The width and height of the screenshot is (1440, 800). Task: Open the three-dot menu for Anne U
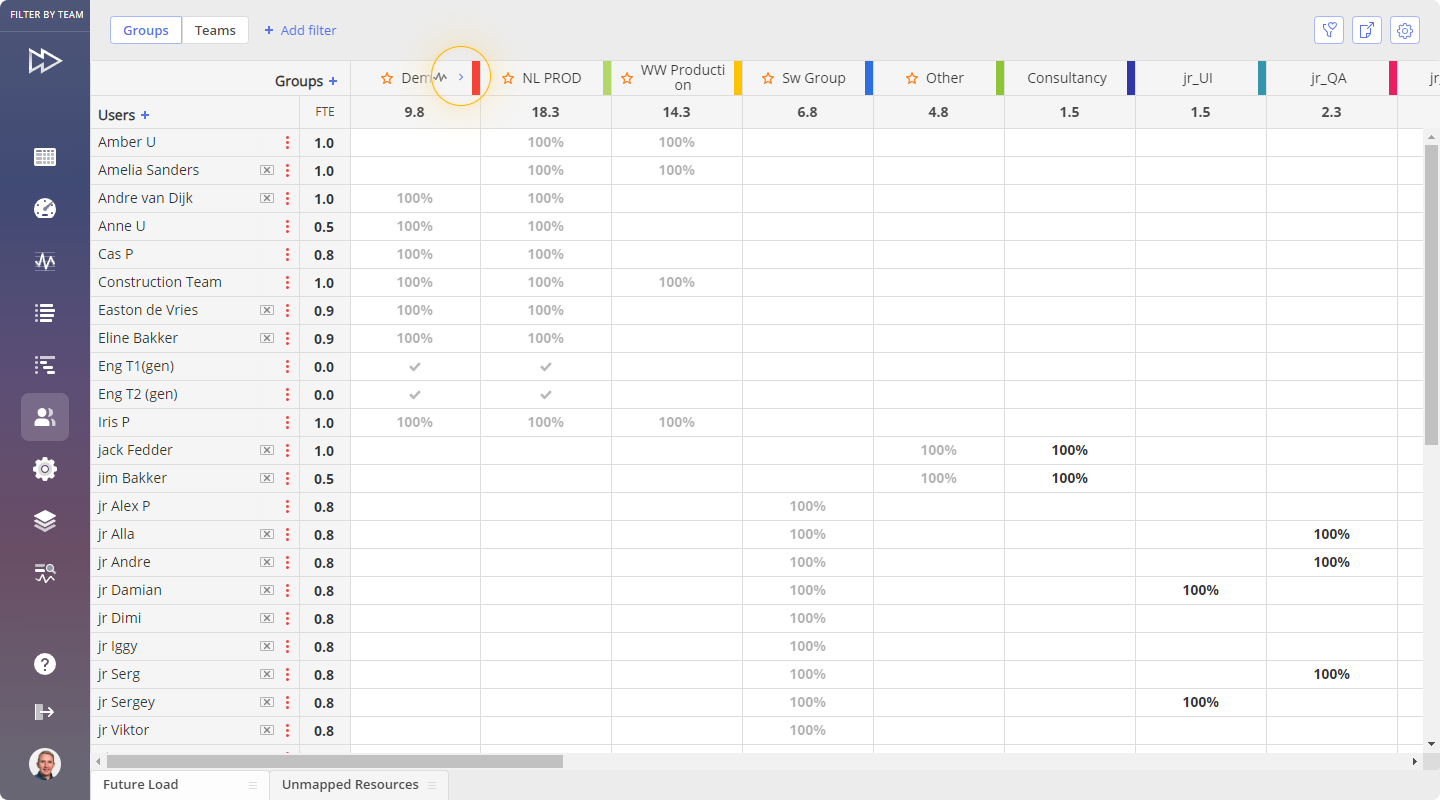pos(288,226)
